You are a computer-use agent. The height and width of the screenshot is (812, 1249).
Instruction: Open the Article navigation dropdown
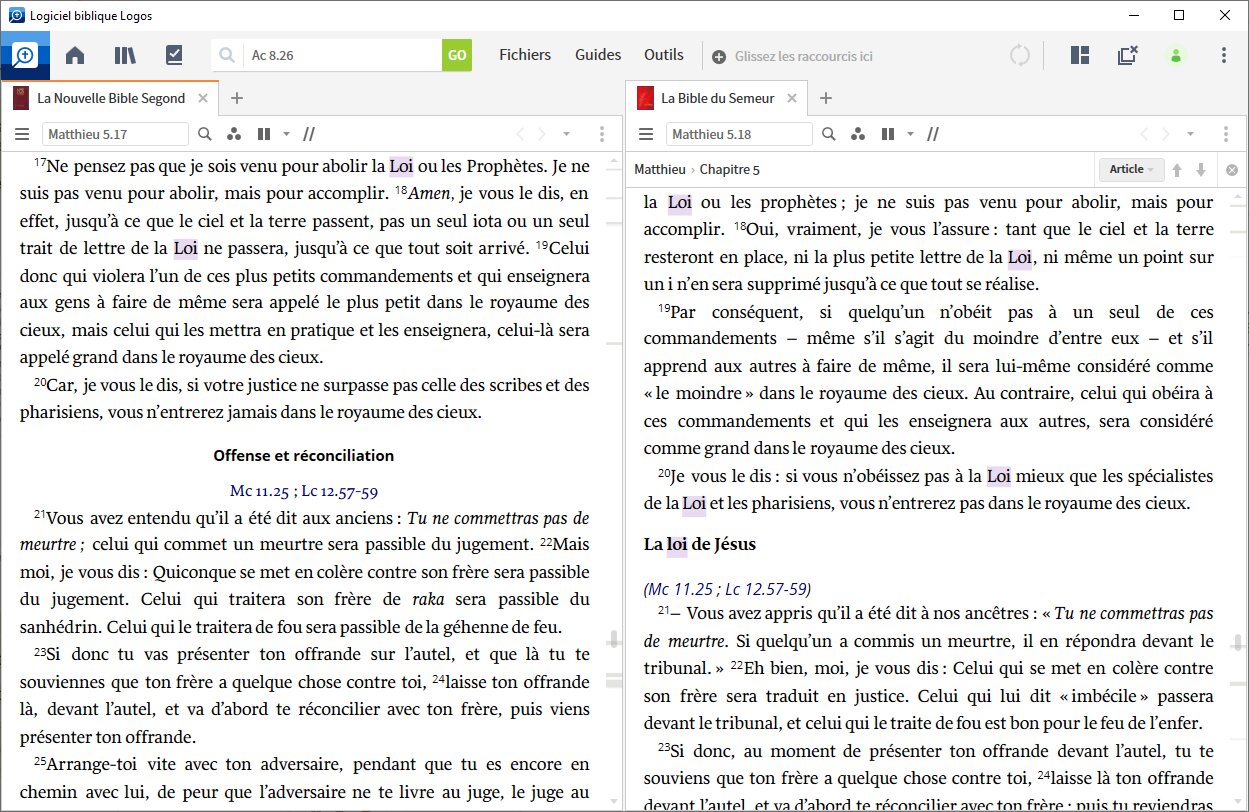1132,169
